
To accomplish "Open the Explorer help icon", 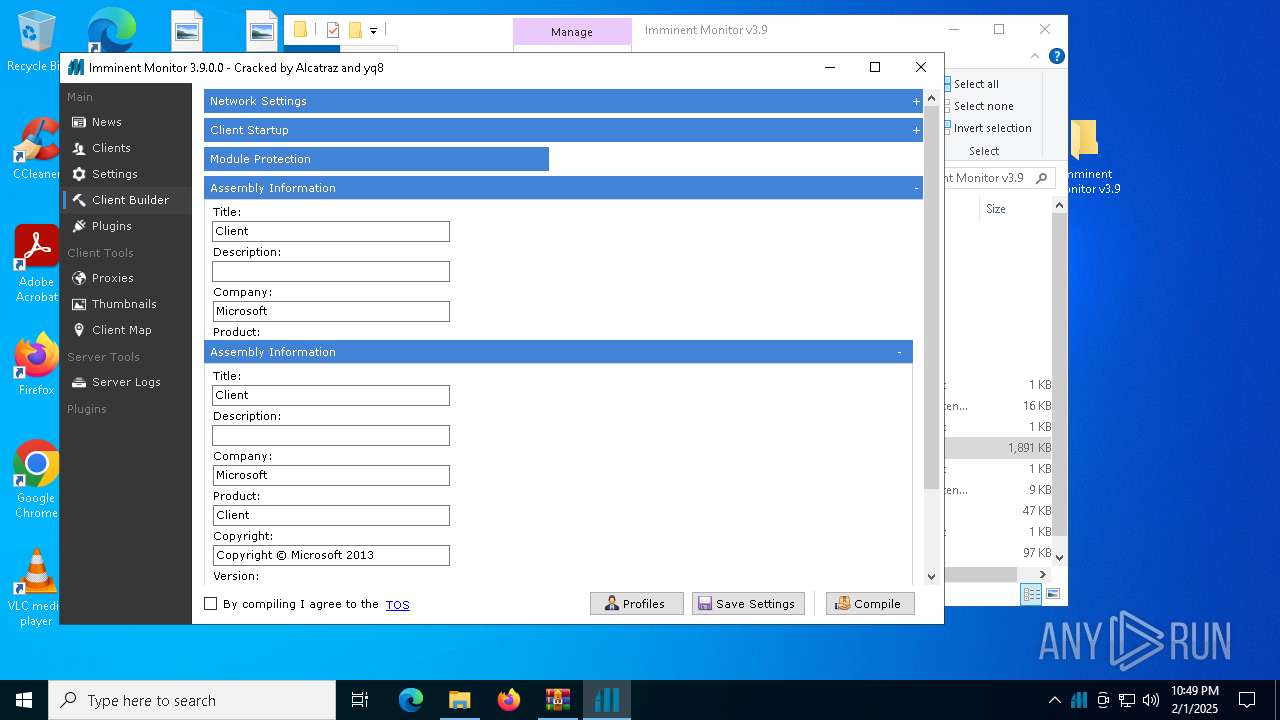I will 1056,57.
